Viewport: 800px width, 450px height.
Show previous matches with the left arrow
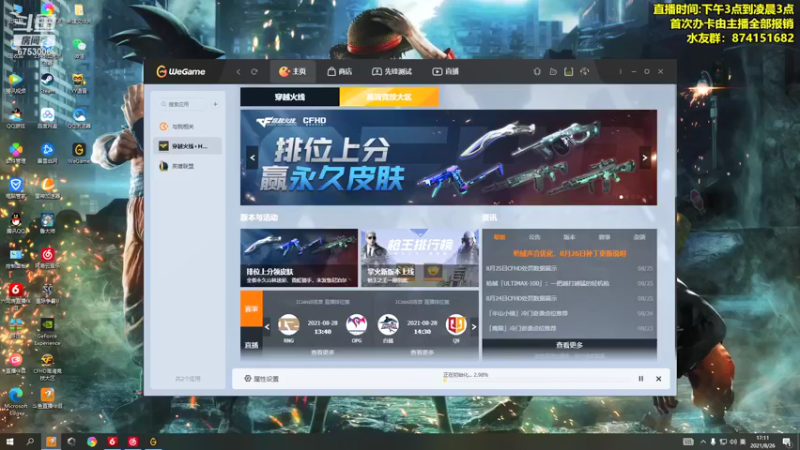(267, 327)
